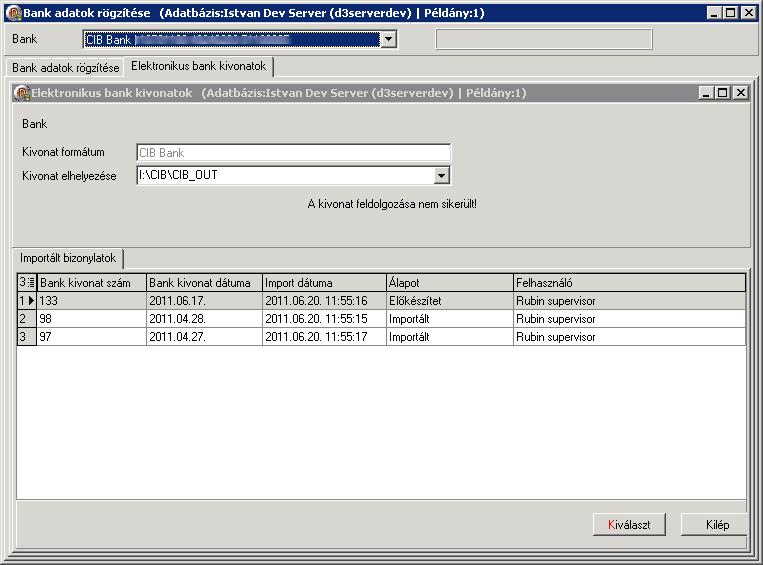Select the Elektronikus bank kivonatok tab

point(199,66)
